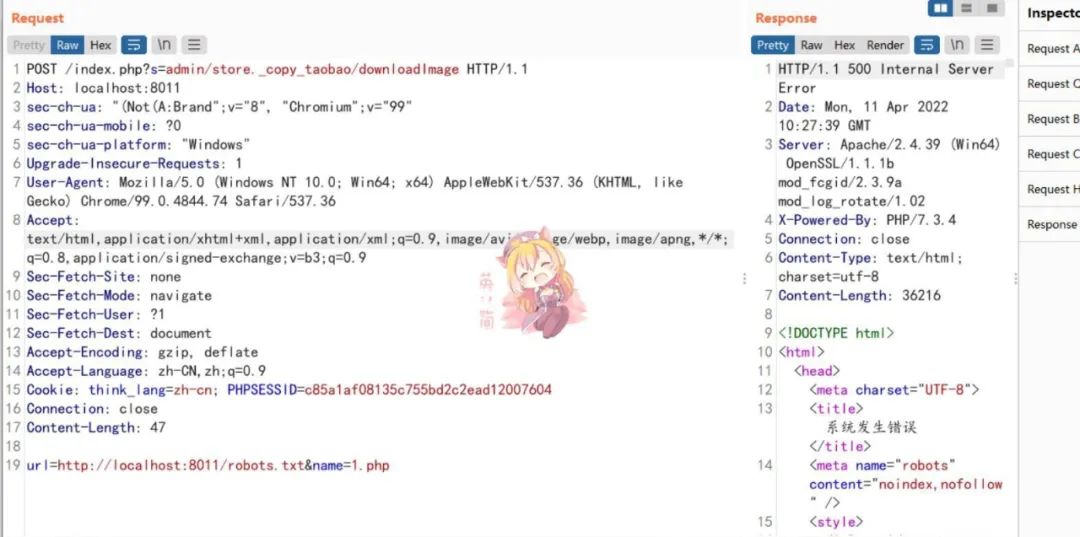Click the X-Powered-By: PHP/7.3.4 line

pyautogui.click(x=867, y=220)
